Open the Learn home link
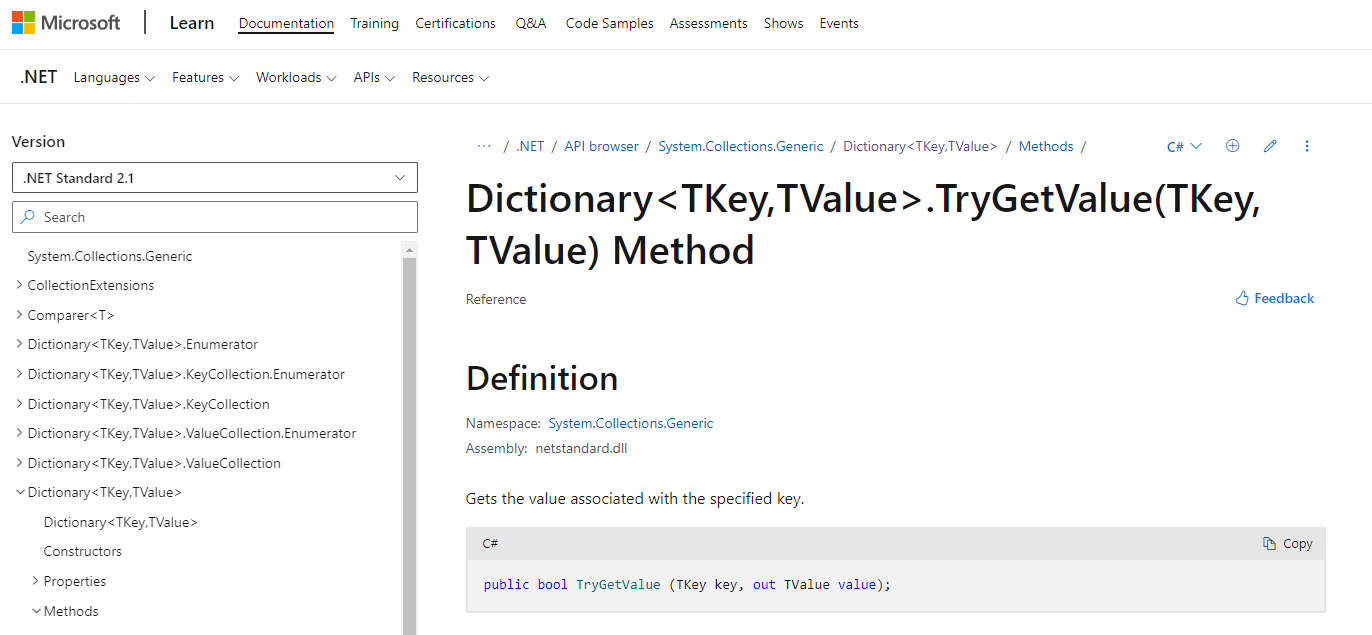Viewport: 1372px width, 635px height. coord(191,23)
